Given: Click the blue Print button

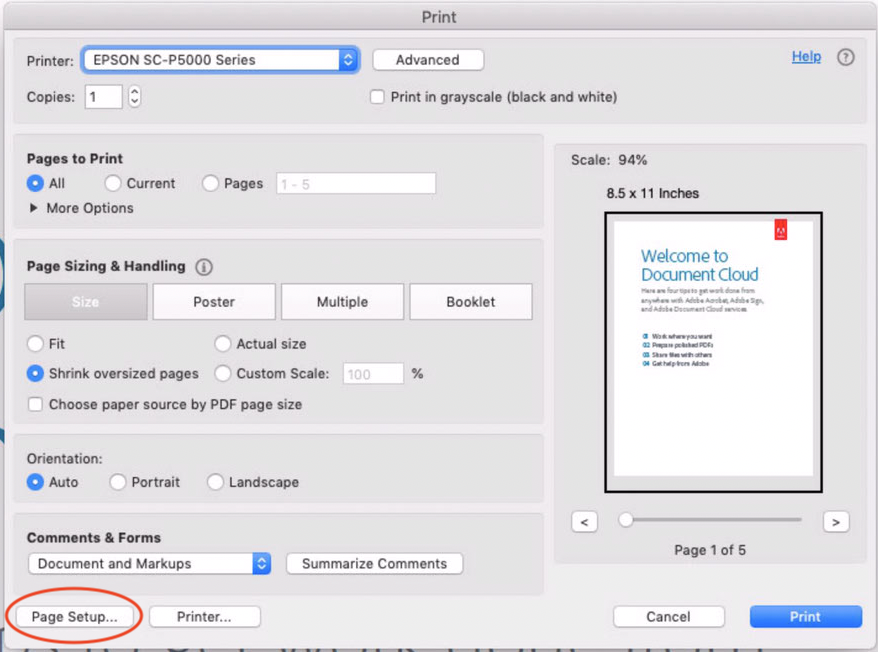Looking at the screenshot, I should [806, 617].
